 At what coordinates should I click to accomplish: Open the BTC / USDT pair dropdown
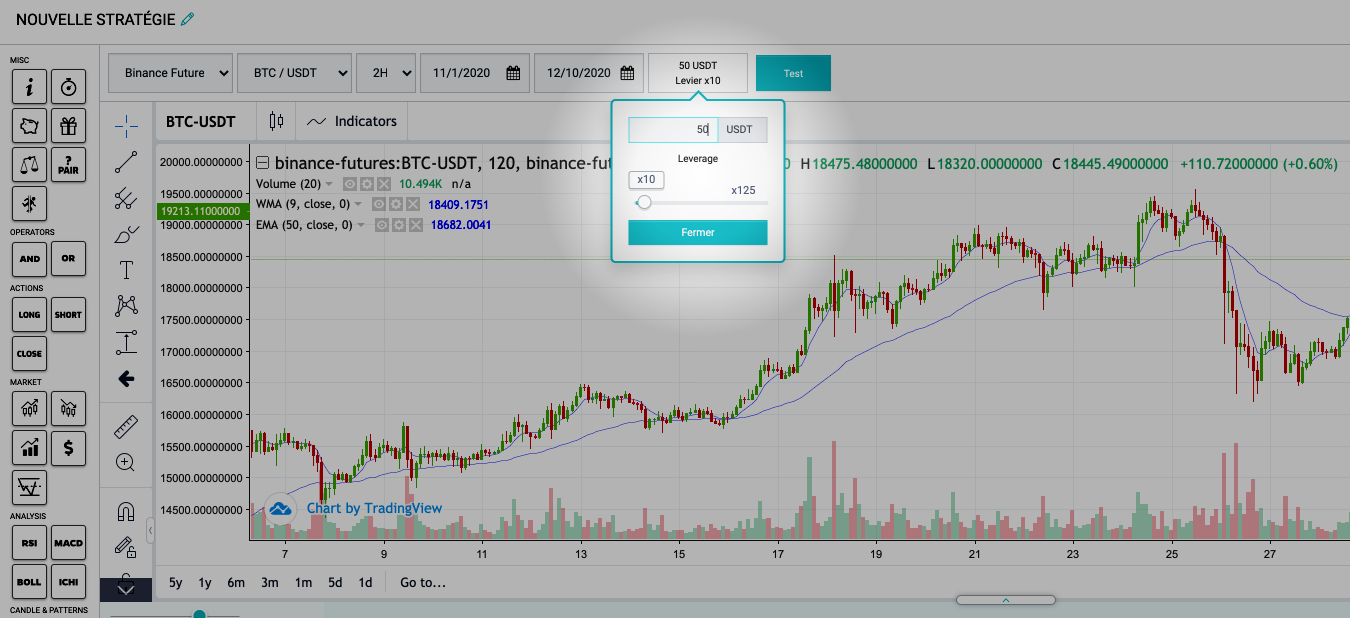point(295,73)
